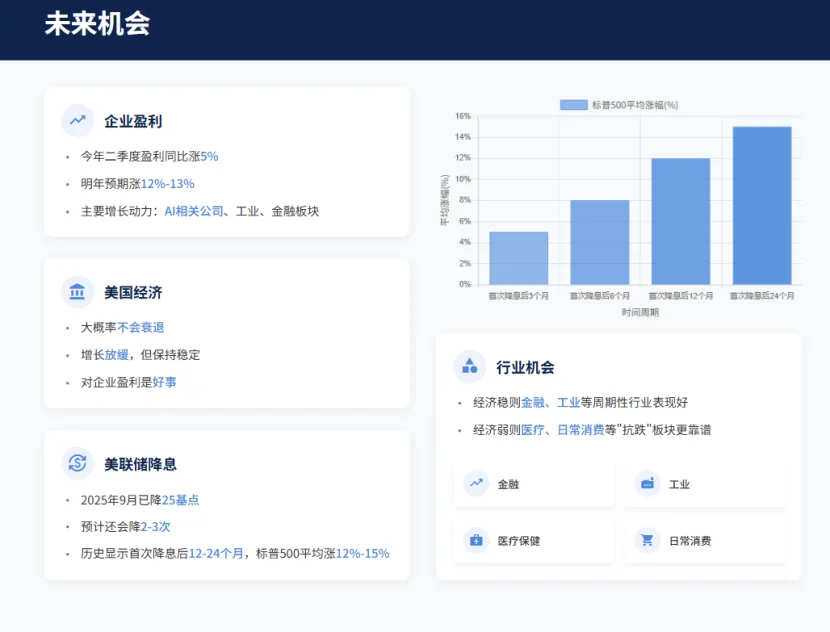The height and width of the screenshot is (632, 830).
Task: Click the shapes icon beside 行业机会
Action: pyautogui.click(x=469, y=367)
